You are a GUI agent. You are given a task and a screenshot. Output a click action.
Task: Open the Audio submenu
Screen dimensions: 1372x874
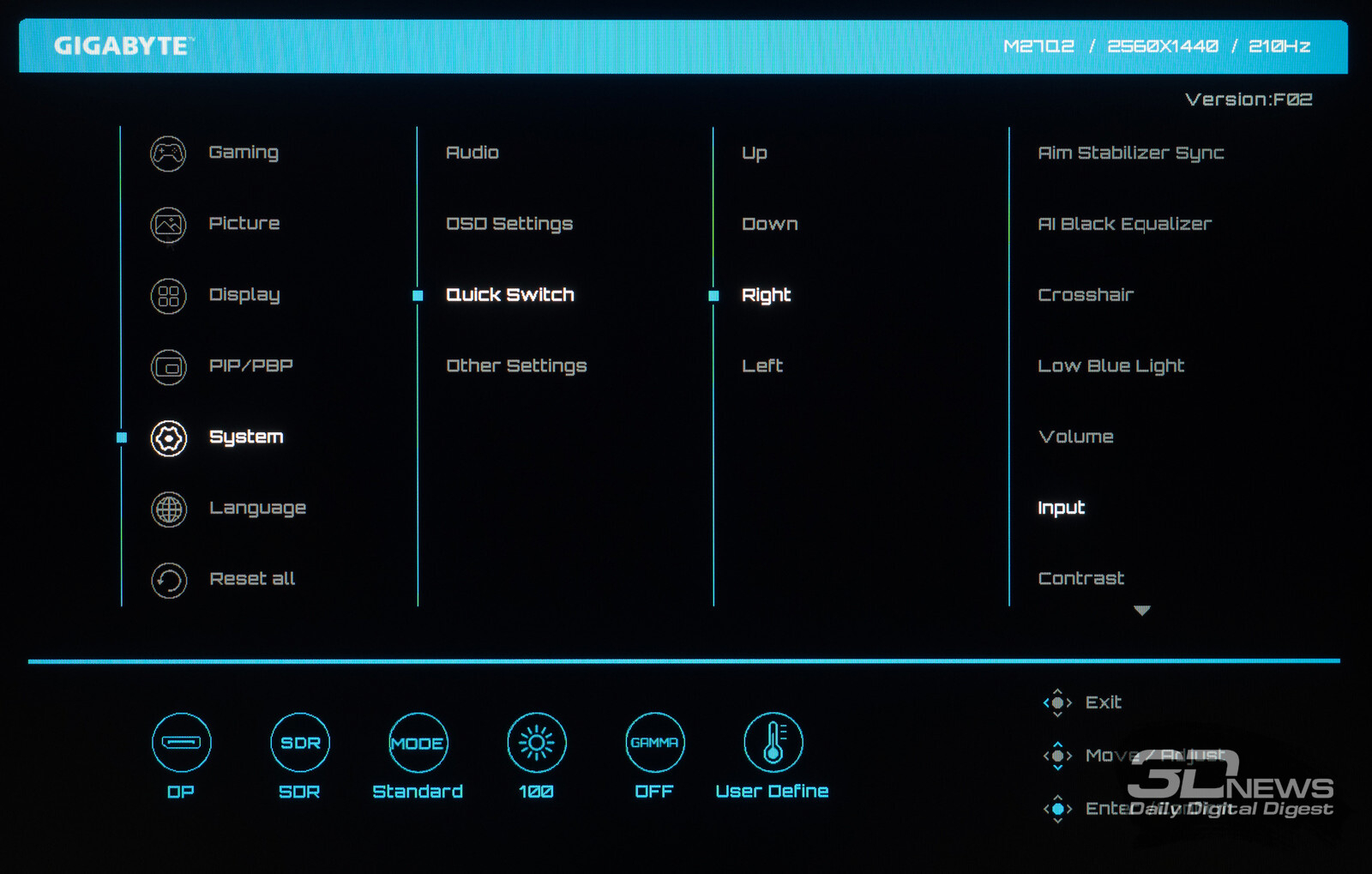point(472,153)
